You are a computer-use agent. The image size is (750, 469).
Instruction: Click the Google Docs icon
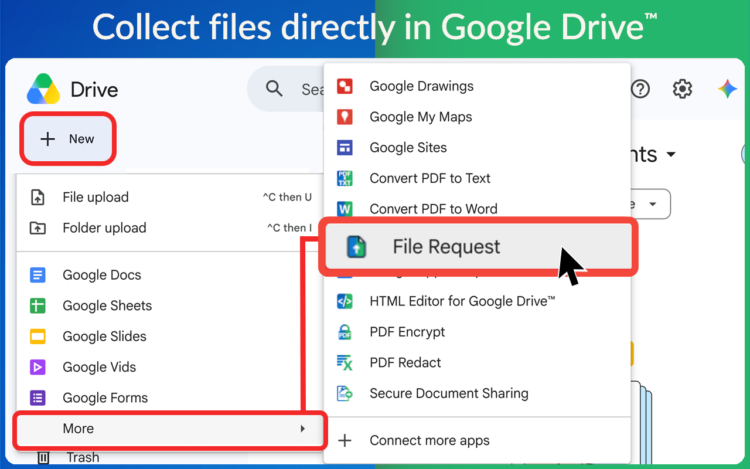38,275
